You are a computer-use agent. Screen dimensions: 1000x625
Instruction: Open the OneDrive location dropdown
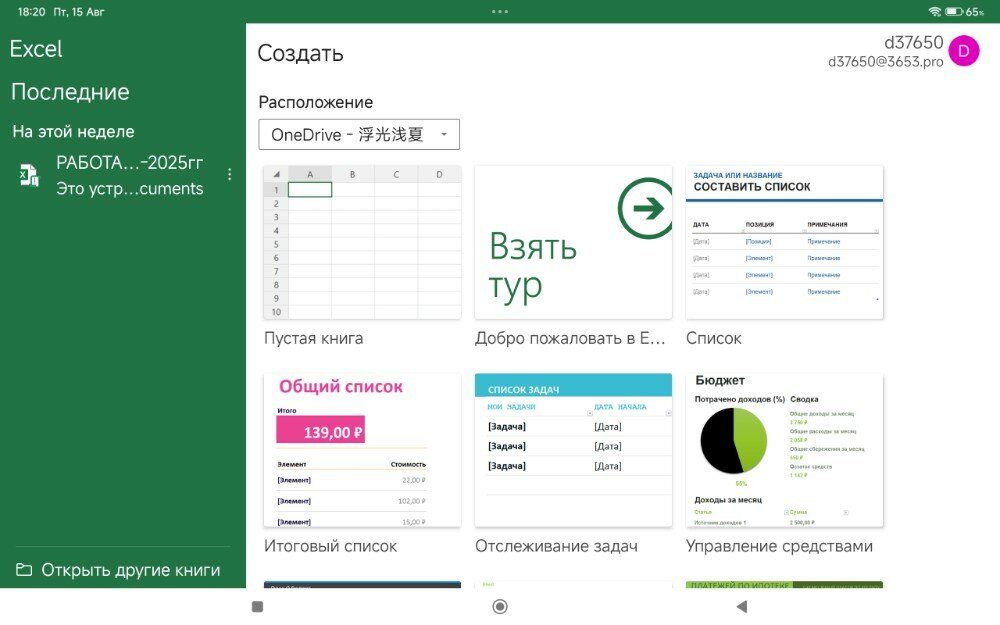(x=359, y=135)
